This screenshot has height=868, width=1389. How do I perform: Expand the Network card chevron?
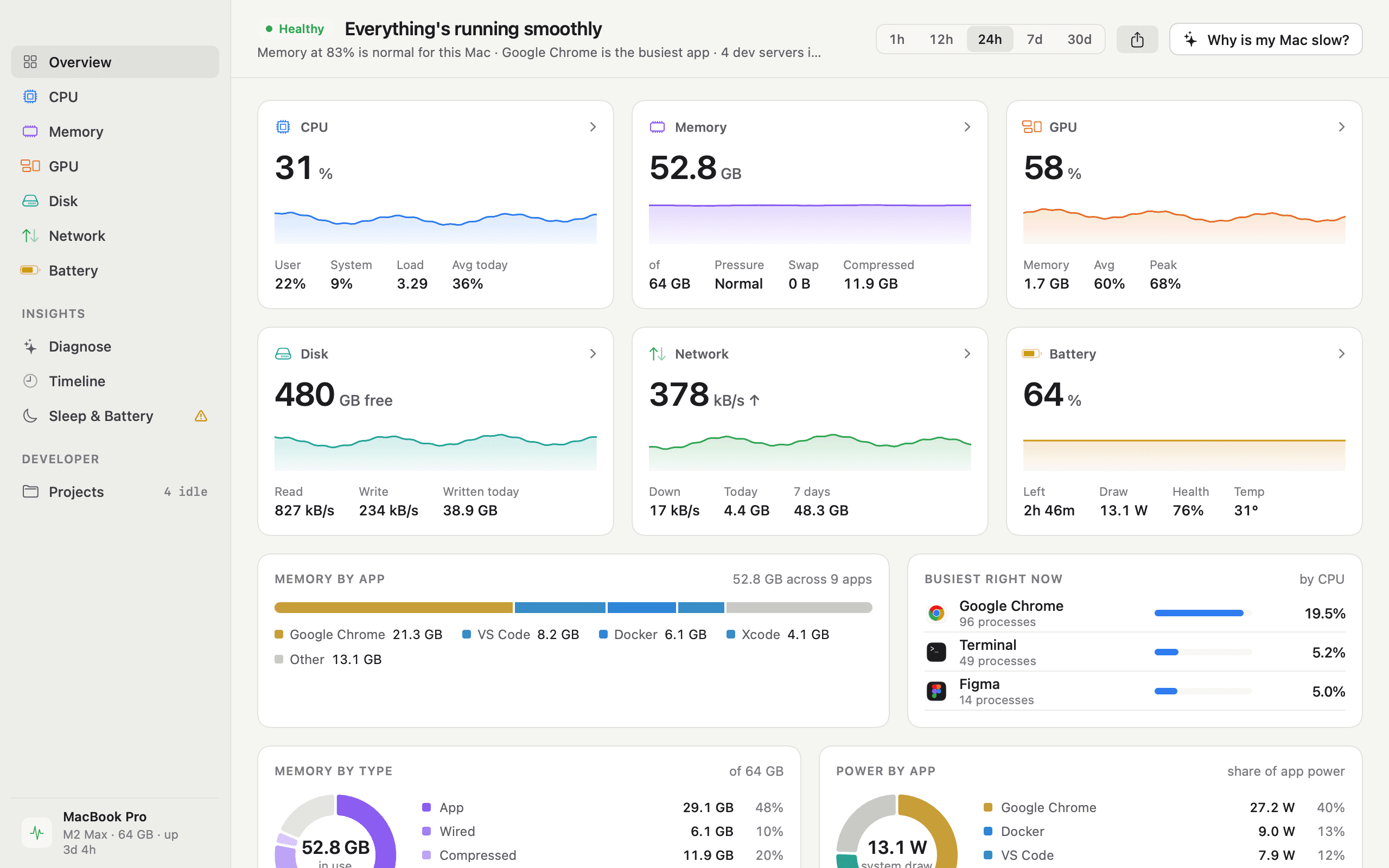pos(967,354)
